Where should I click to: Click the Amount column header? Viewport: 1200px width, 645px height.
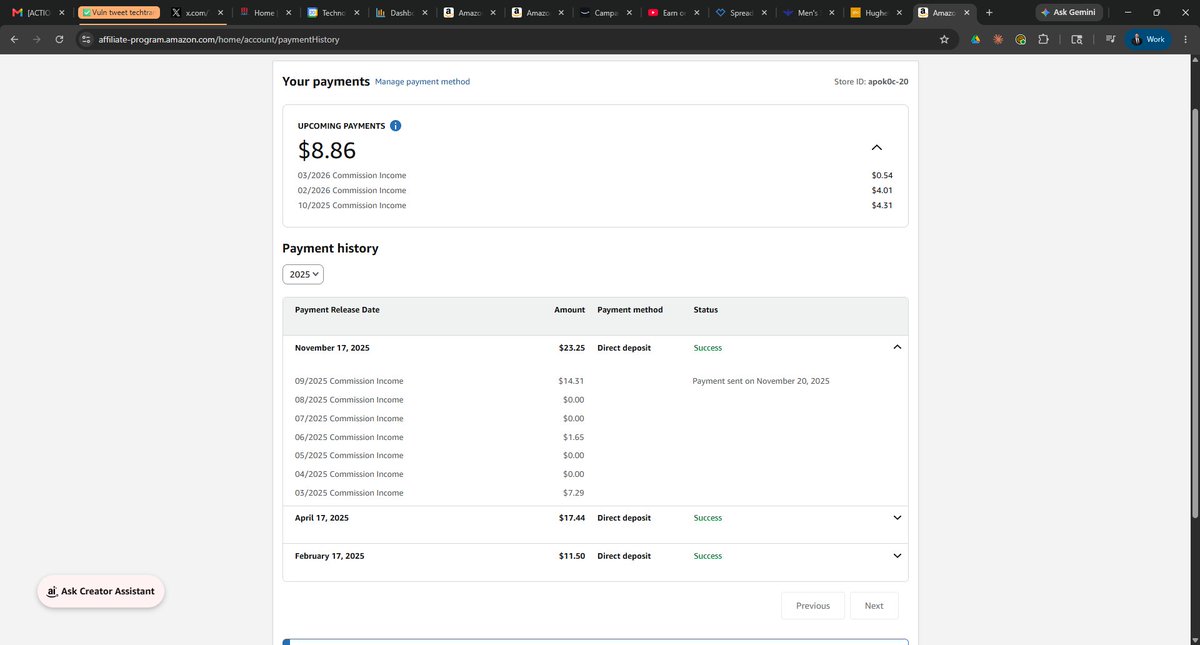569,310
